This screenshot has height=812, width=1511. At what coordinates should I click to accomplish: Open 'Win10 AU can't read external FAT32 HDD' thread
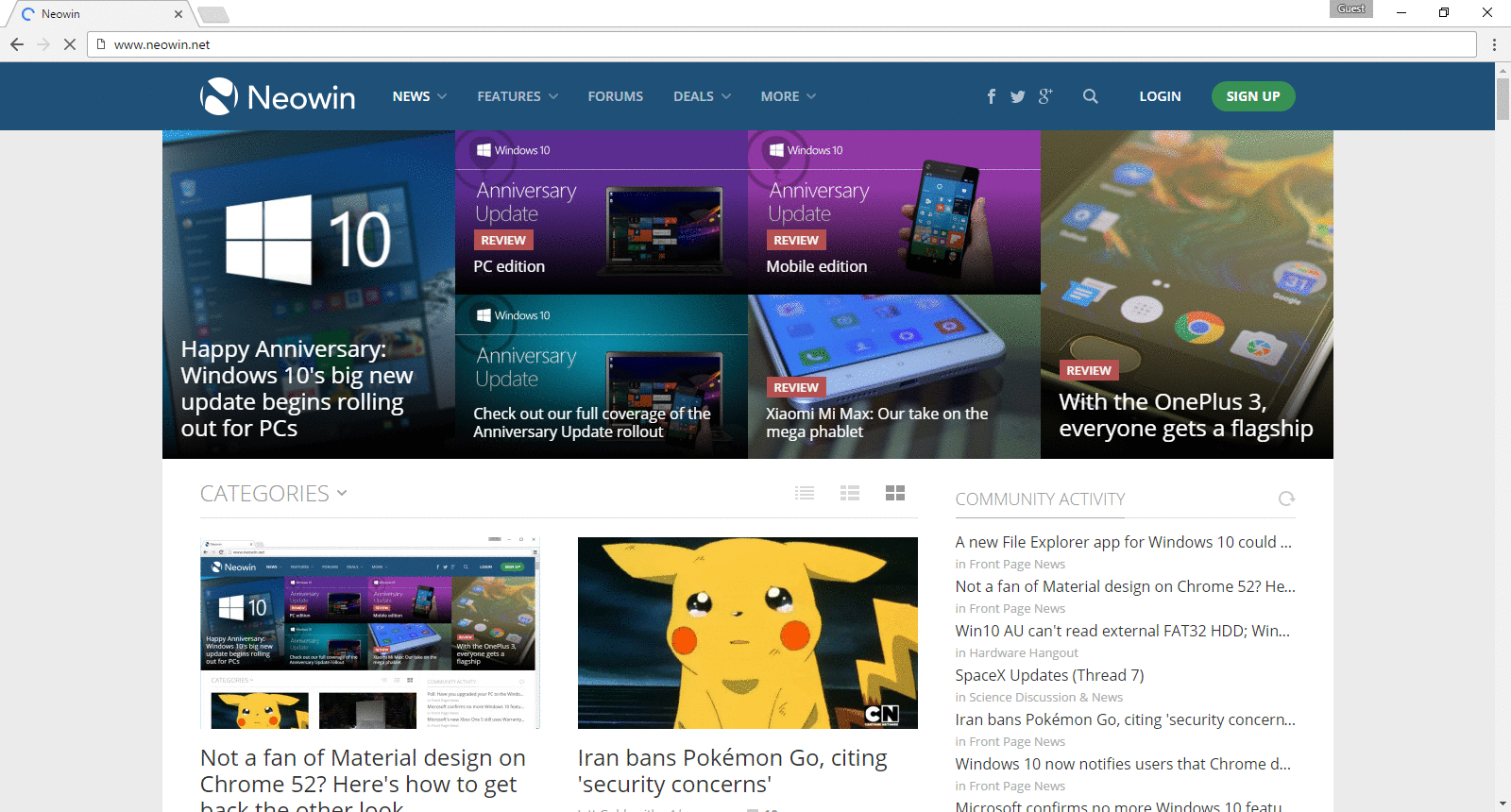click(x=1122, y=631)
